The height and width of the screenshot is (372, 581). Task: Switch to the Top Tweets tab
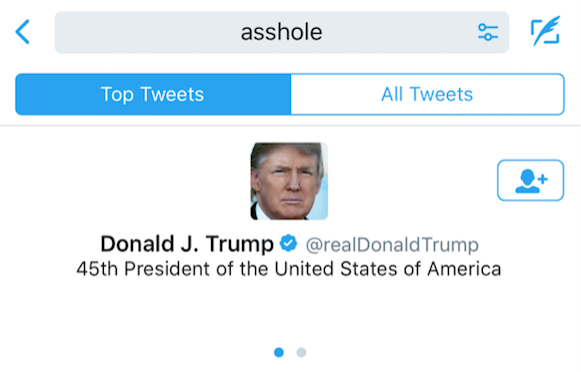pyautogui.click(x=153, y=94)
